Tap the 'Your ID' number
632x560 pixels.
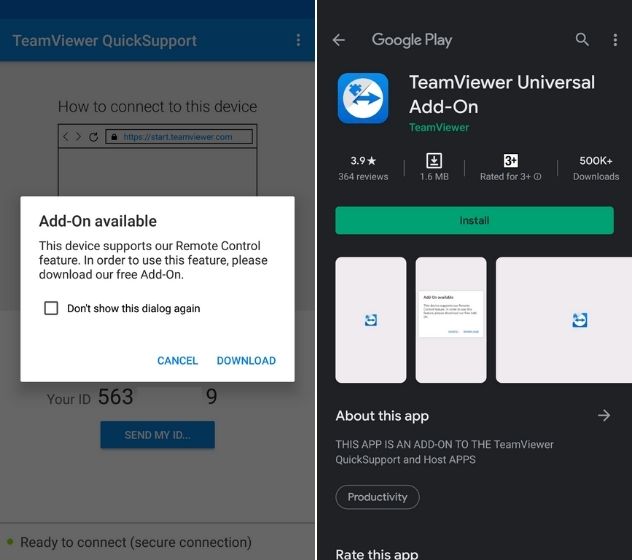tap(158, 396)
